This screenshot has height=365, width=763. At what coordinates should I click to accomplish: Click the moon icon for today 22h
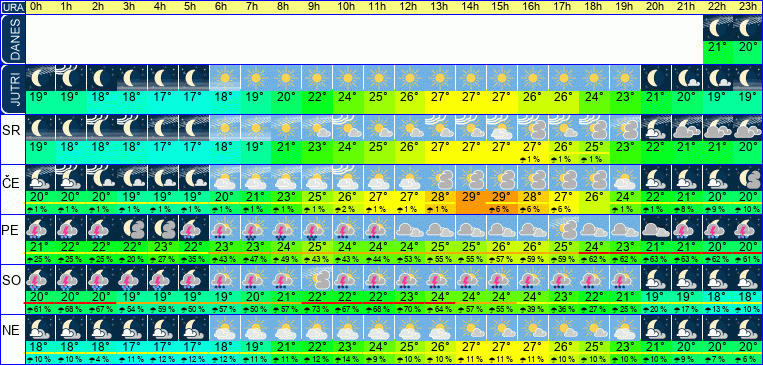pyautogui.click(x=718, y=28)
